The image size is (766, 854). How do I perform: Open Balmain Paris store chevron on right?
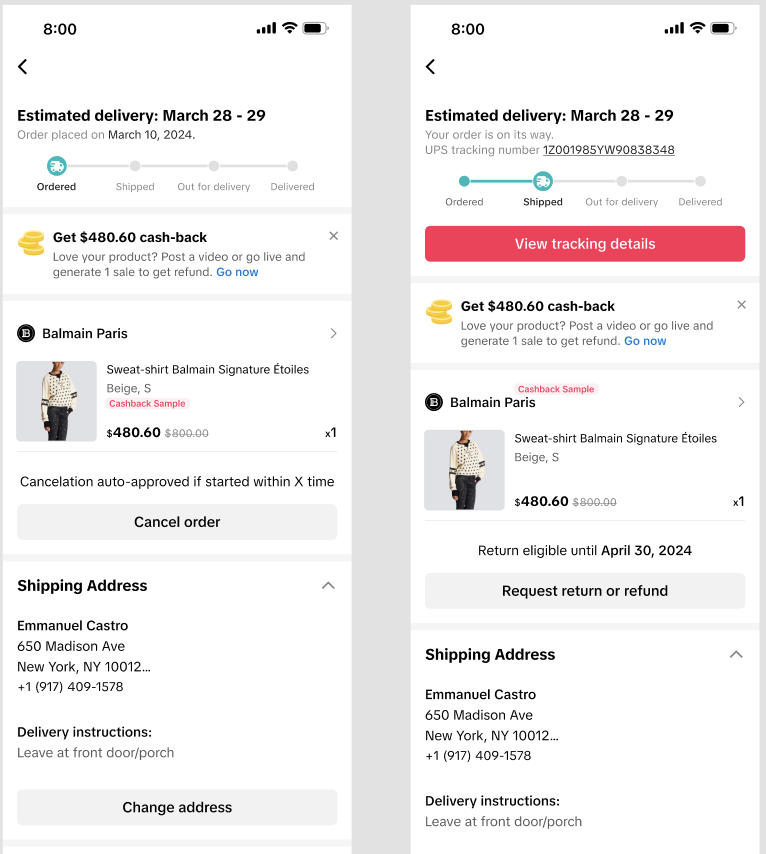click(741, 402)
